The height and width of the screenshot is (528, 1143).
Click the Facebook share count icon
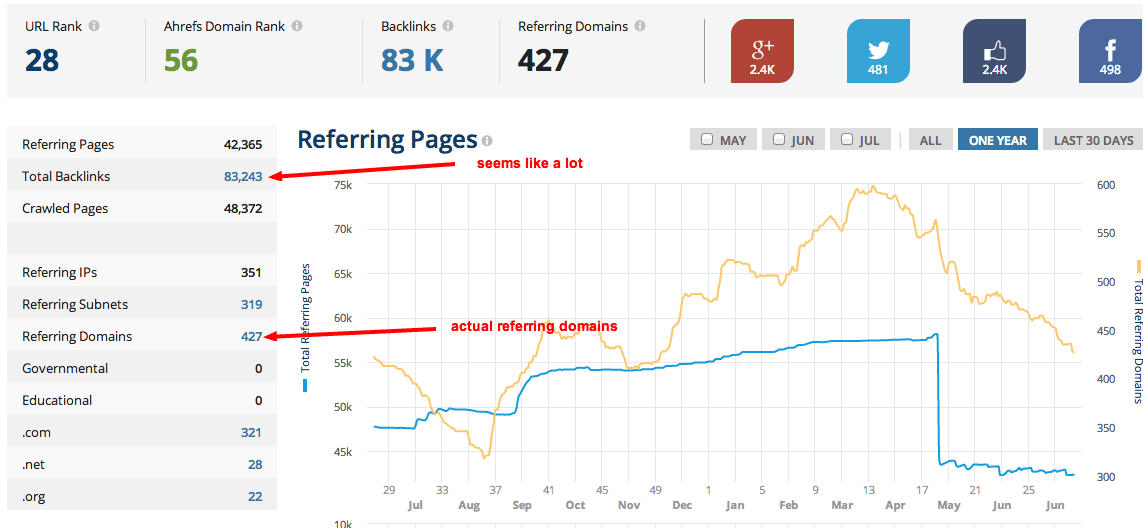pyautogui.click(x=1110, y=51)
